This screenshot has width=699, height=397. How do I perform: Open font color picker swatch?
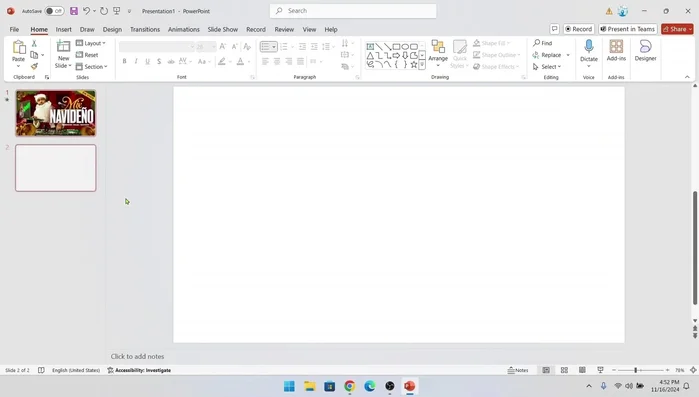coord(240,61)
